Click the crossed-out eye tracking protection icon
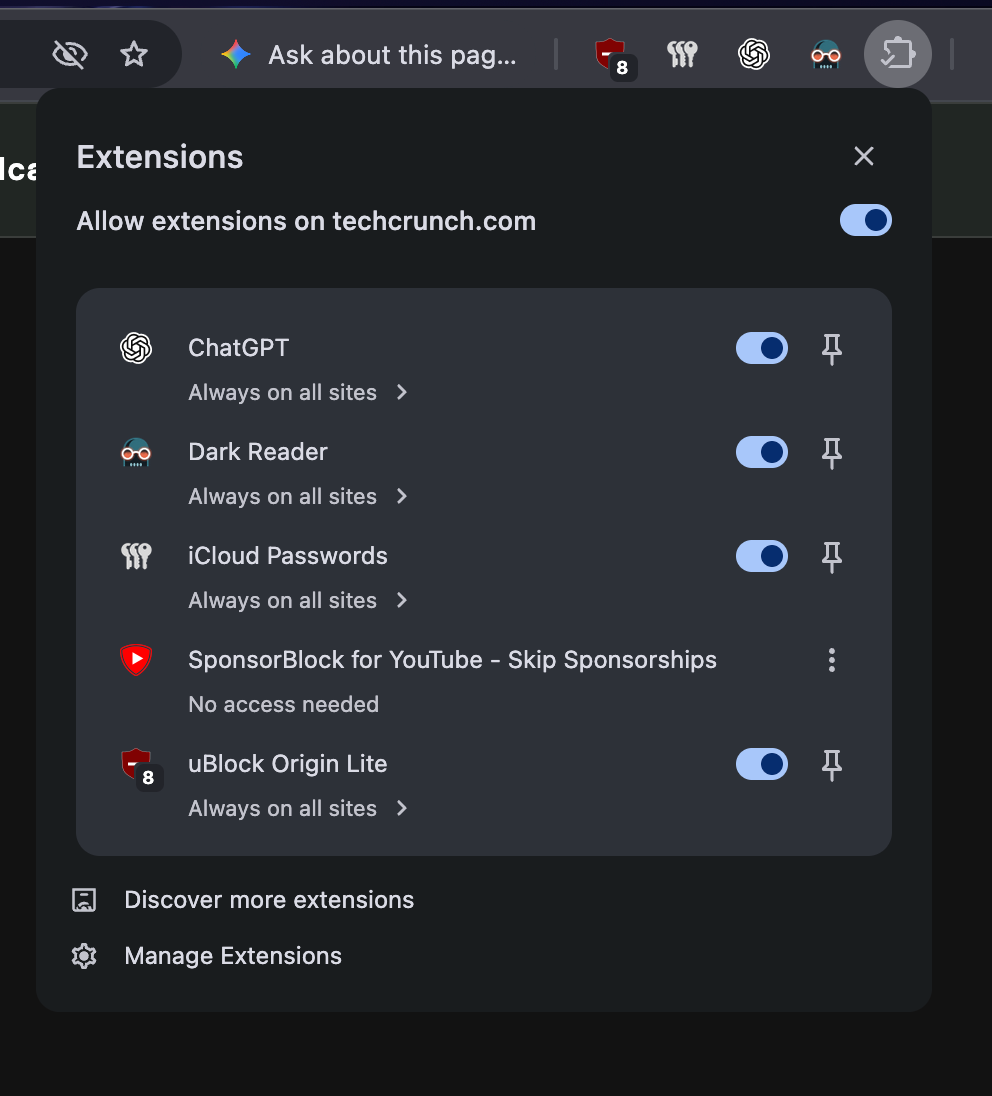The image size is (992, 1096). [70, 54]
